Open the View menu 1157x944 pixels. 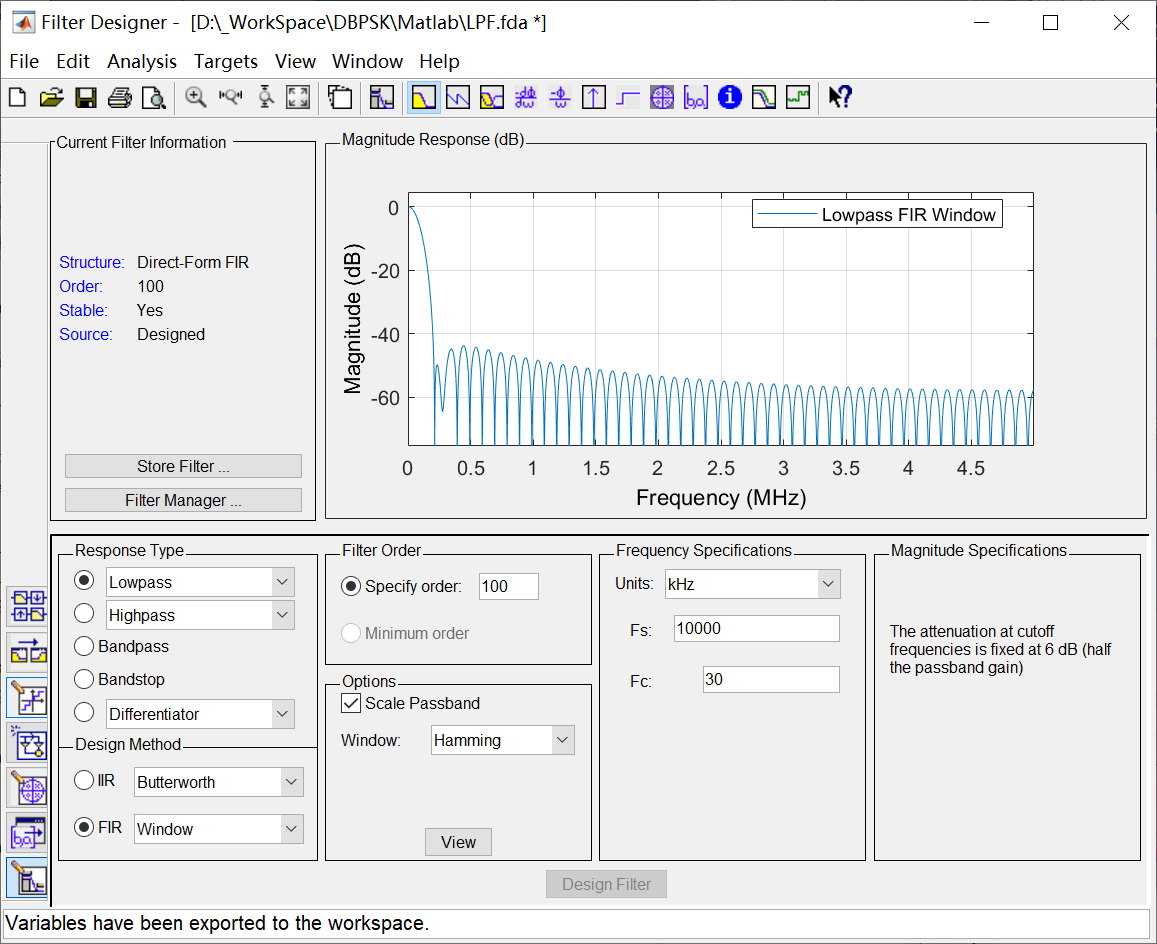tap(295, 61)
